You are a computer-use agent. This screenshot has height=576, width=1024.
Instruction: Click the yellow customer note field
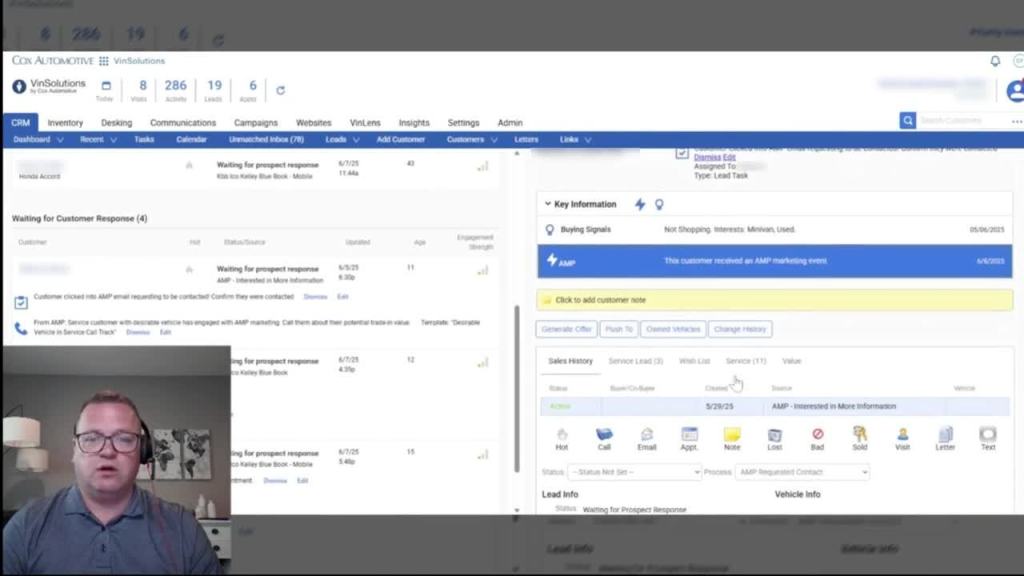coord(775,300)
